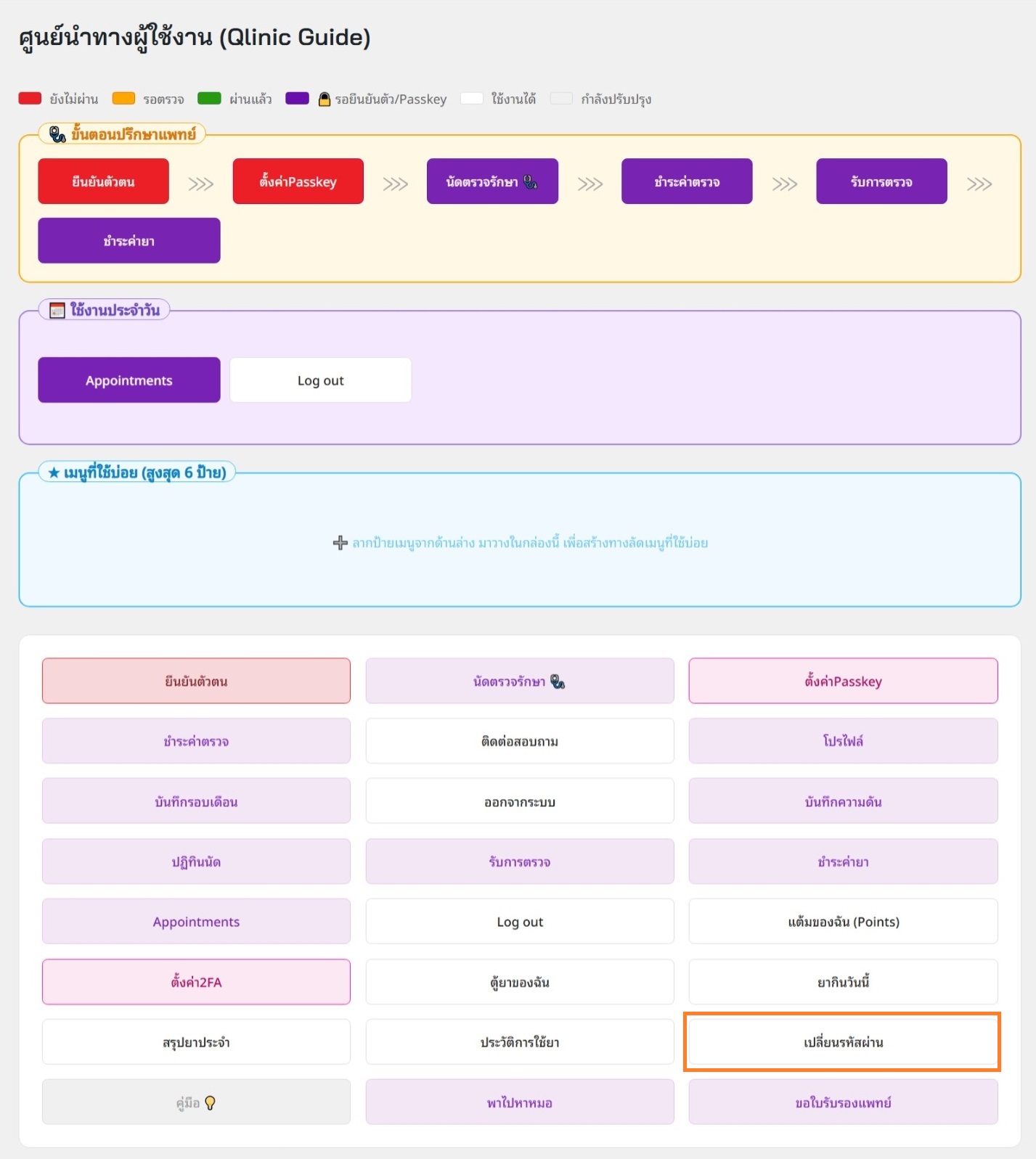Click the lightbulb icon on the คู่มือ tile
The image size is (1036, 1159).
(x=211, y=1103)
